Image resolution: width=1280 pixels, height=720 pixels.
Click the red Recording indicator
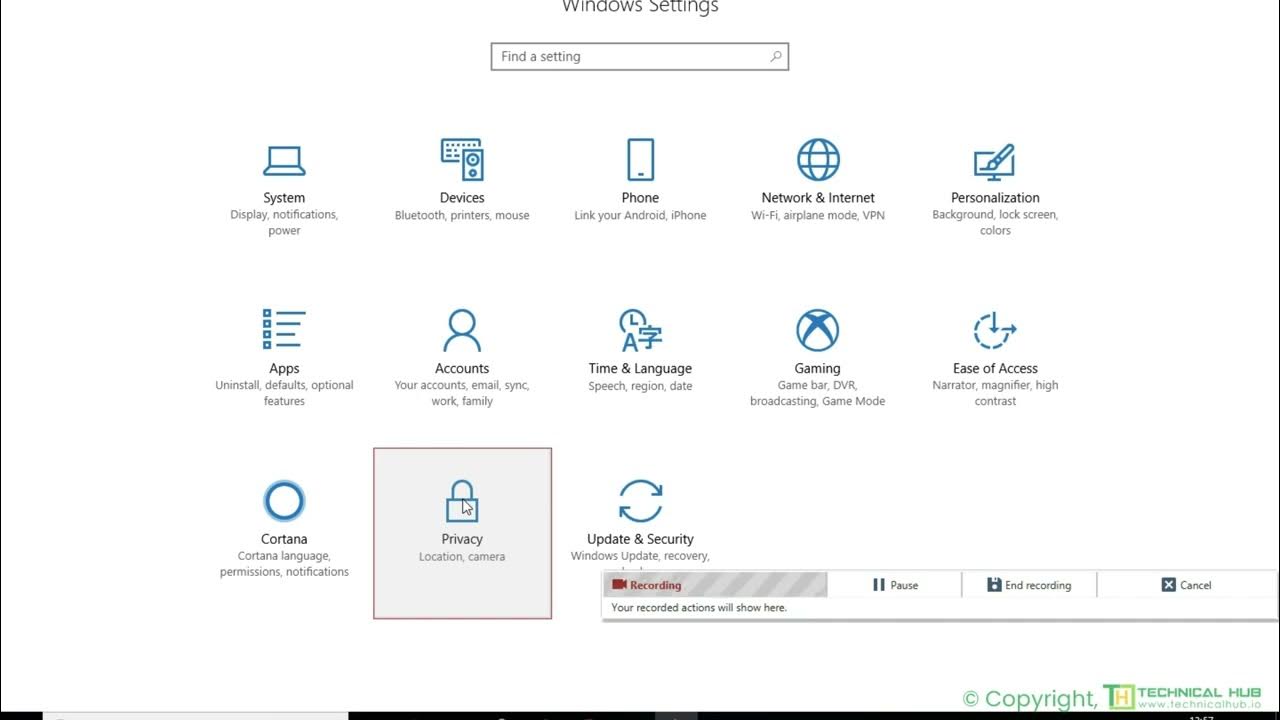click(x=715, y=585)
